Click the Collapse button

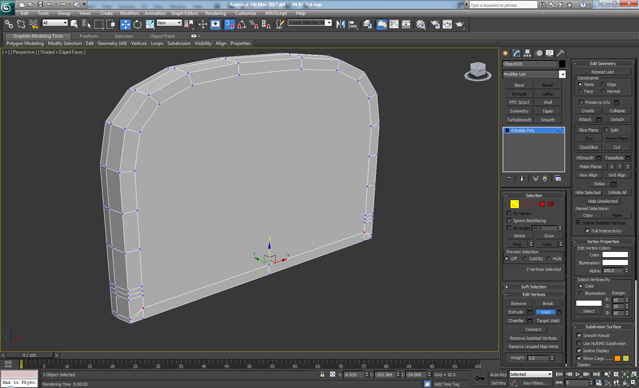click(617, 111)
